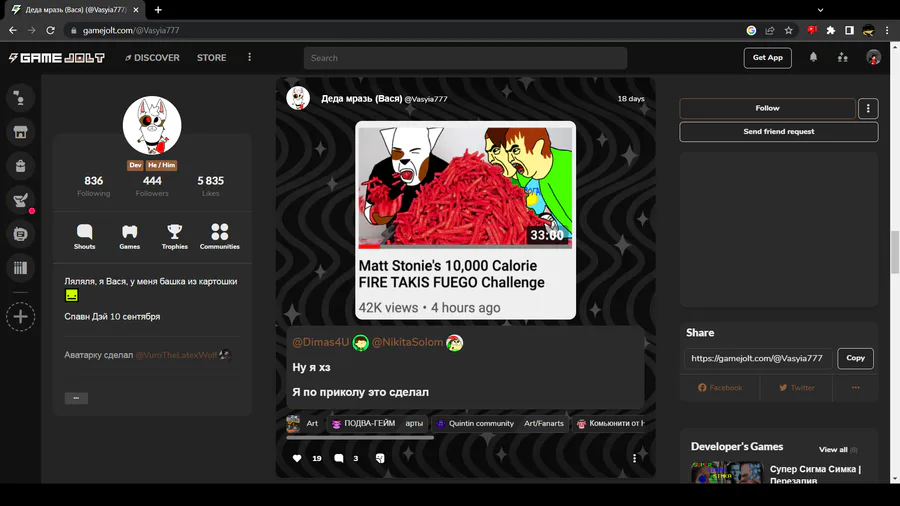Open the backpack icon in sidebar
Viewport: 900px width, 506px height.
coord(20,166)
